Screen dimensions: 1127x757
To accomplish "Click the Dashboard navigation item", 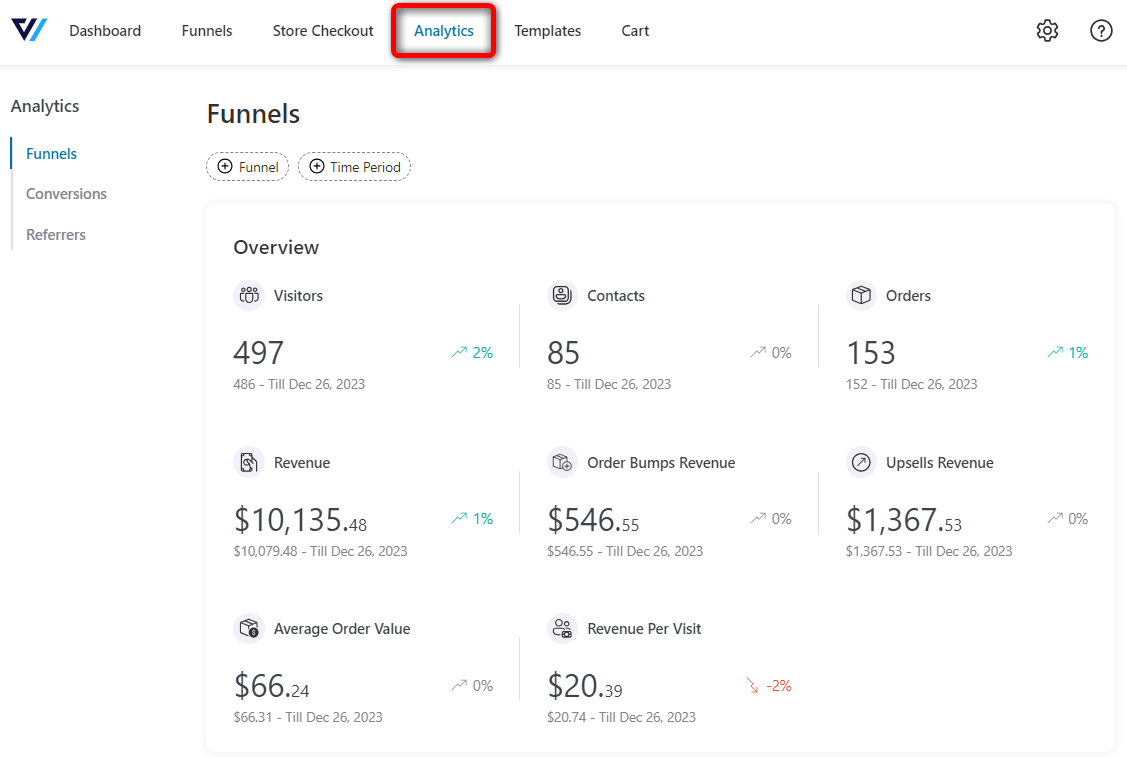I will (104, 30).
